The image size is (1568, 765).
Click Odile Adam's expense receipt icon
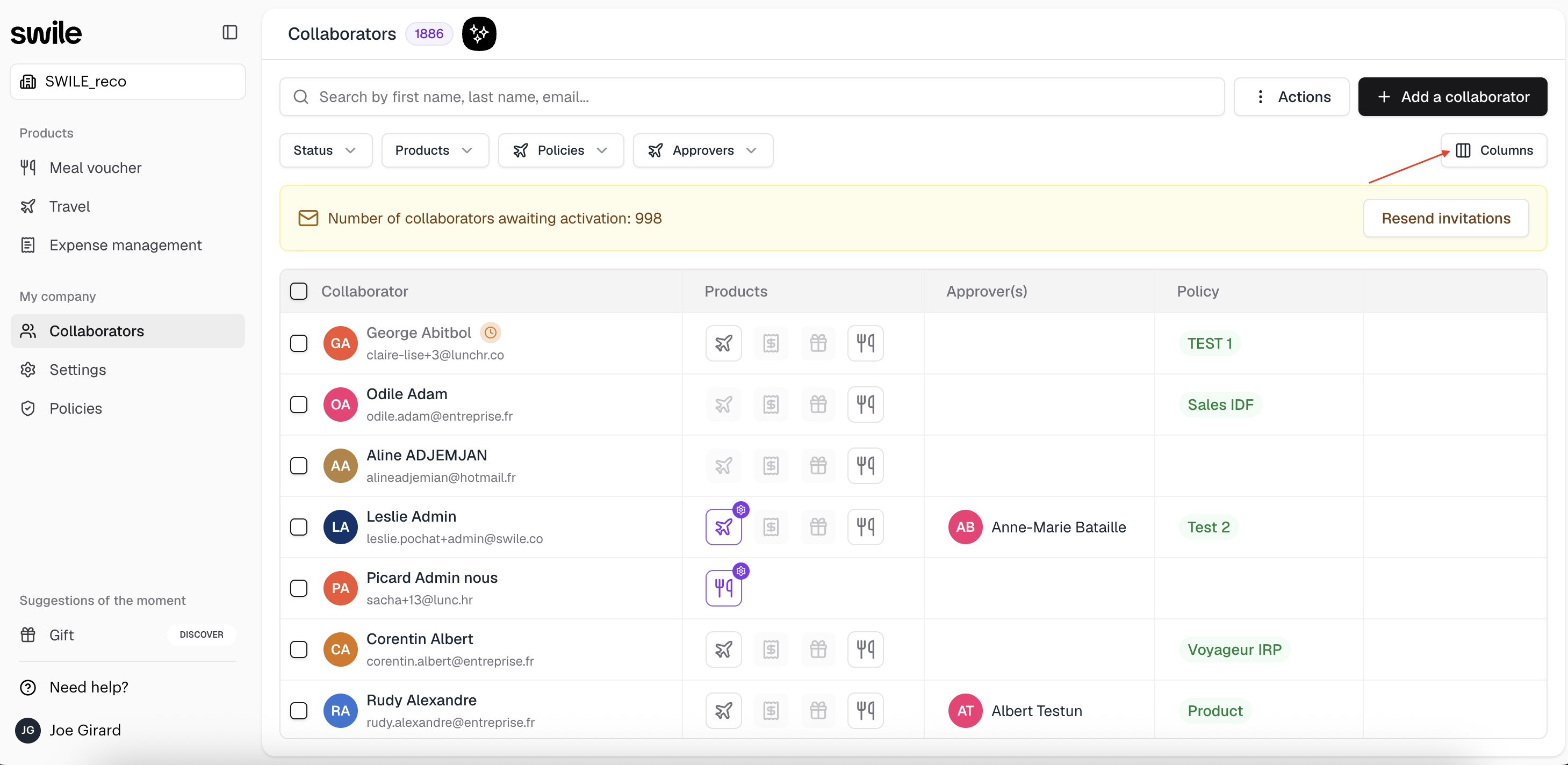[x=771, y=405]
